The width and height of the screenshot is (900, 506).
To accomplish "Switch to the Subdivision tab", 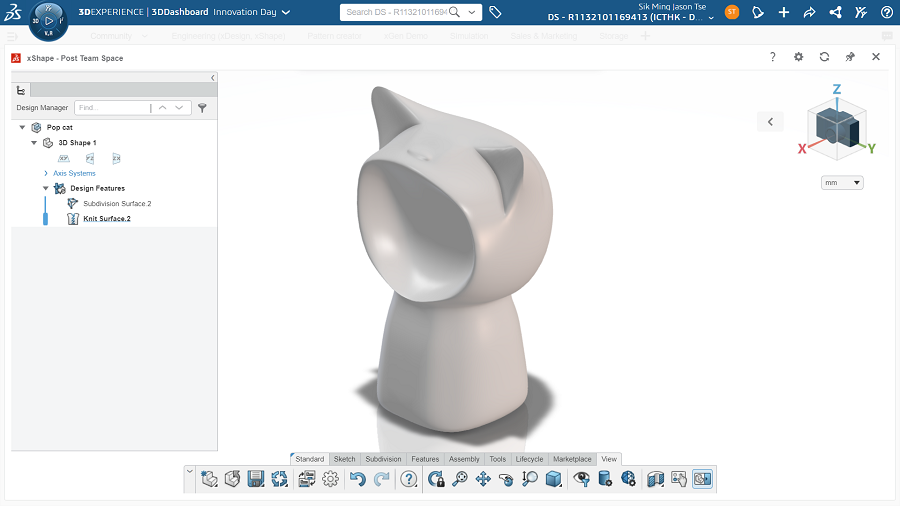I will pyautogui.click(x=383, y=459).
